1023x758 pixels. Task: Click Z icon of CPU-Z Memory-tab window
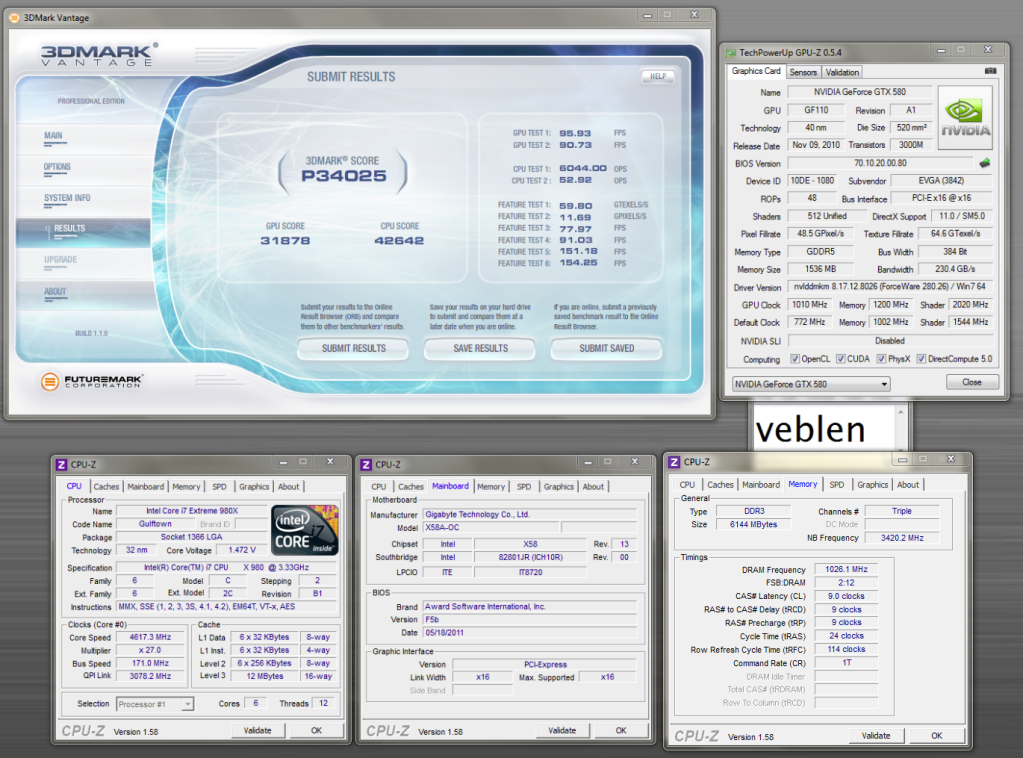click(x=674, y=462)
